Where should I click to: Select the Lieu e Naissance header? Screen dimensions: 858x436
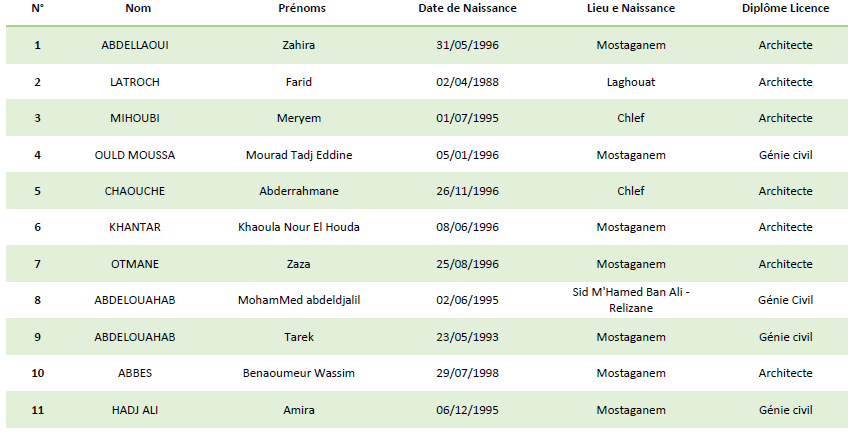631,8
